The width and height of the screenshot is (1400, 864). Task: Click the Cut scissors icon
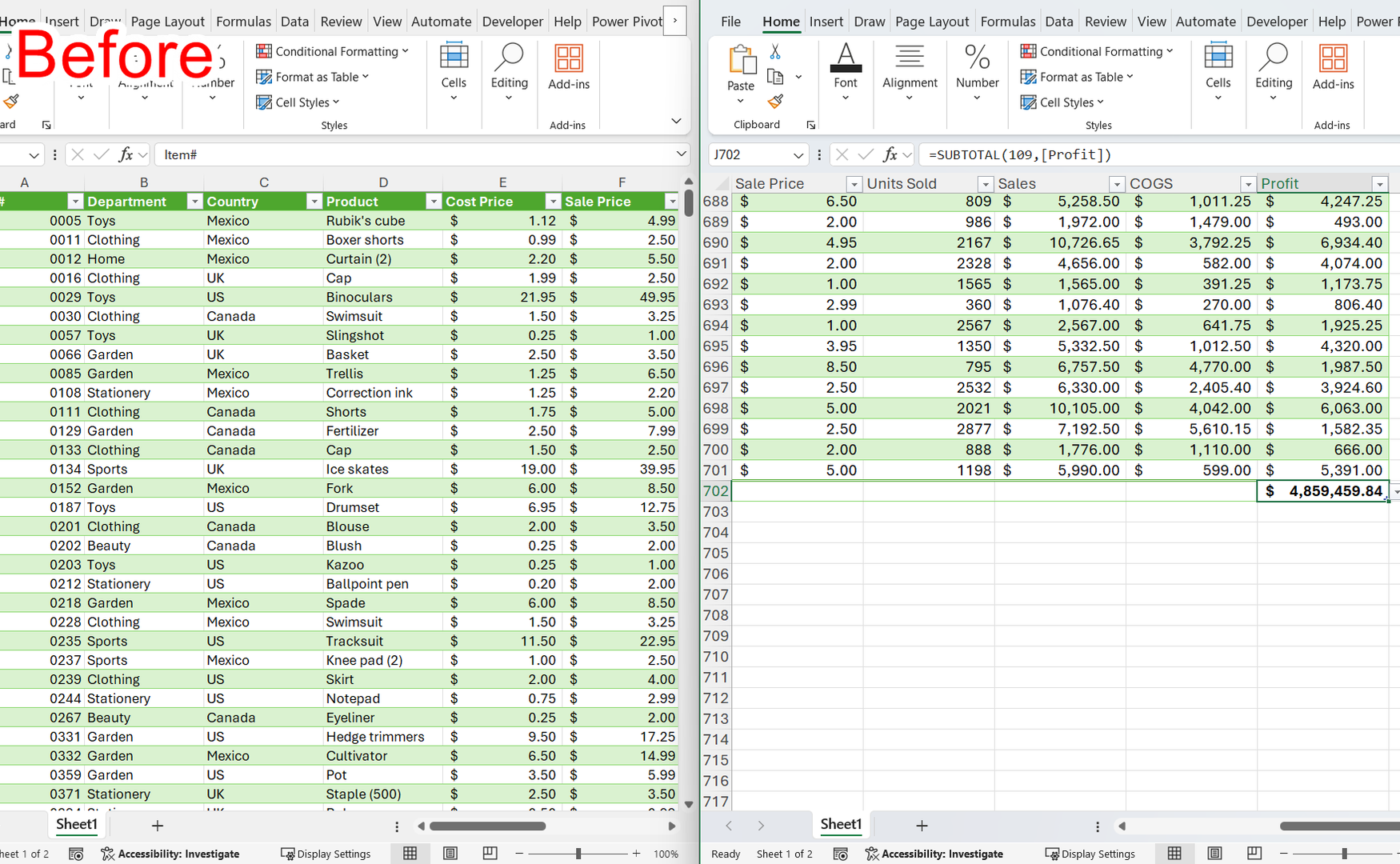coord(774,52)
